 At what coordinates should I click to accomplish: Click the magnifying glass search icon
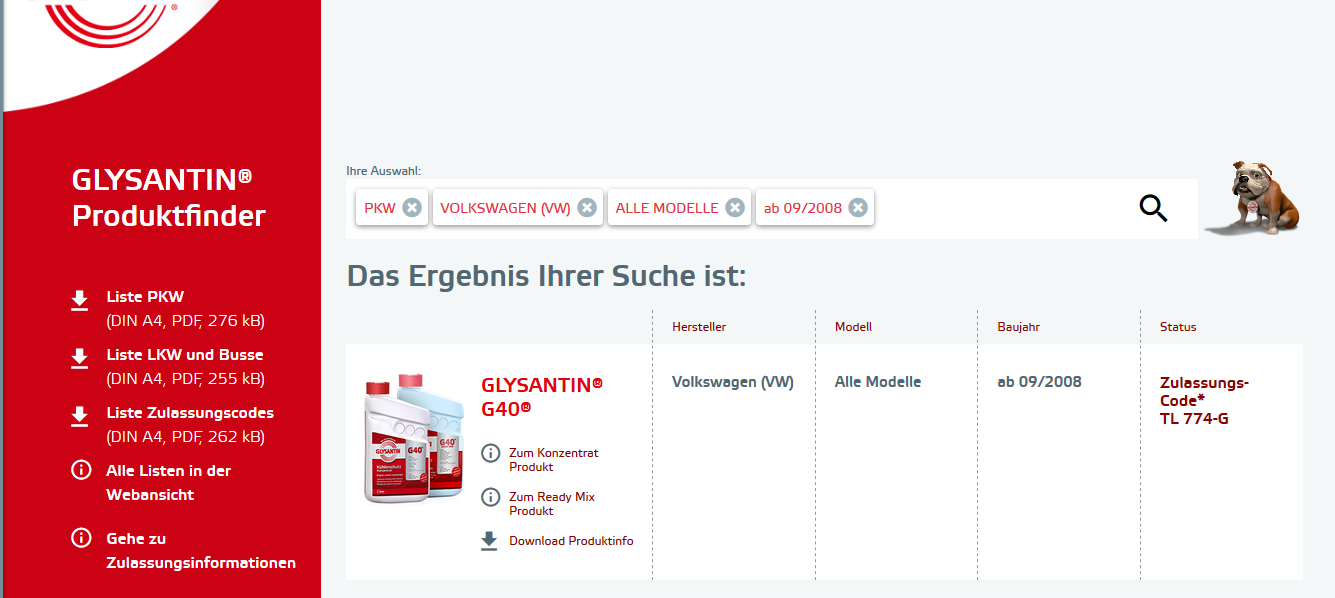tap(1153, 208)
